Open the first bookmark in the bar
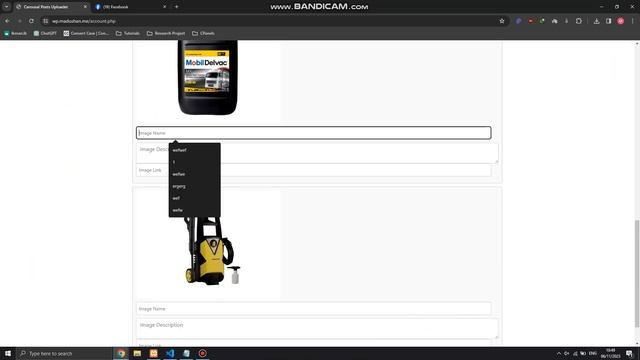 (15, 33)
